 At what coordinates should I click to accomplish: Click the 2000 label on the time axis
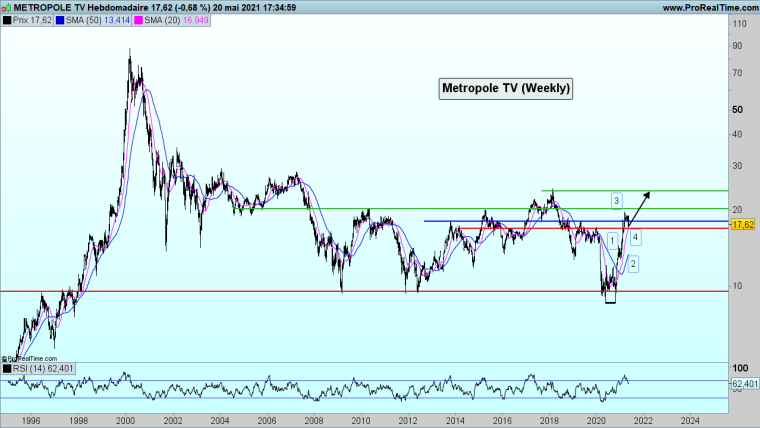coord(126,421)
